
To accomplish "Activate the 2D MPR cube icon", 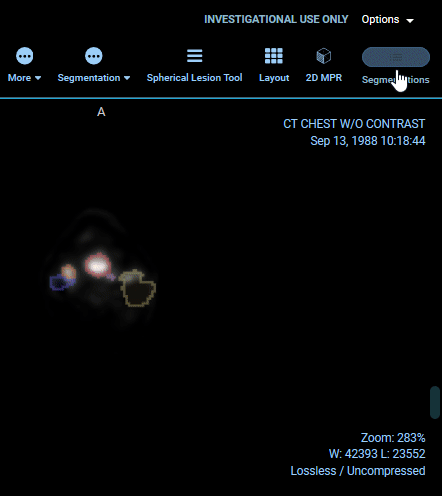I will point(324,56).
